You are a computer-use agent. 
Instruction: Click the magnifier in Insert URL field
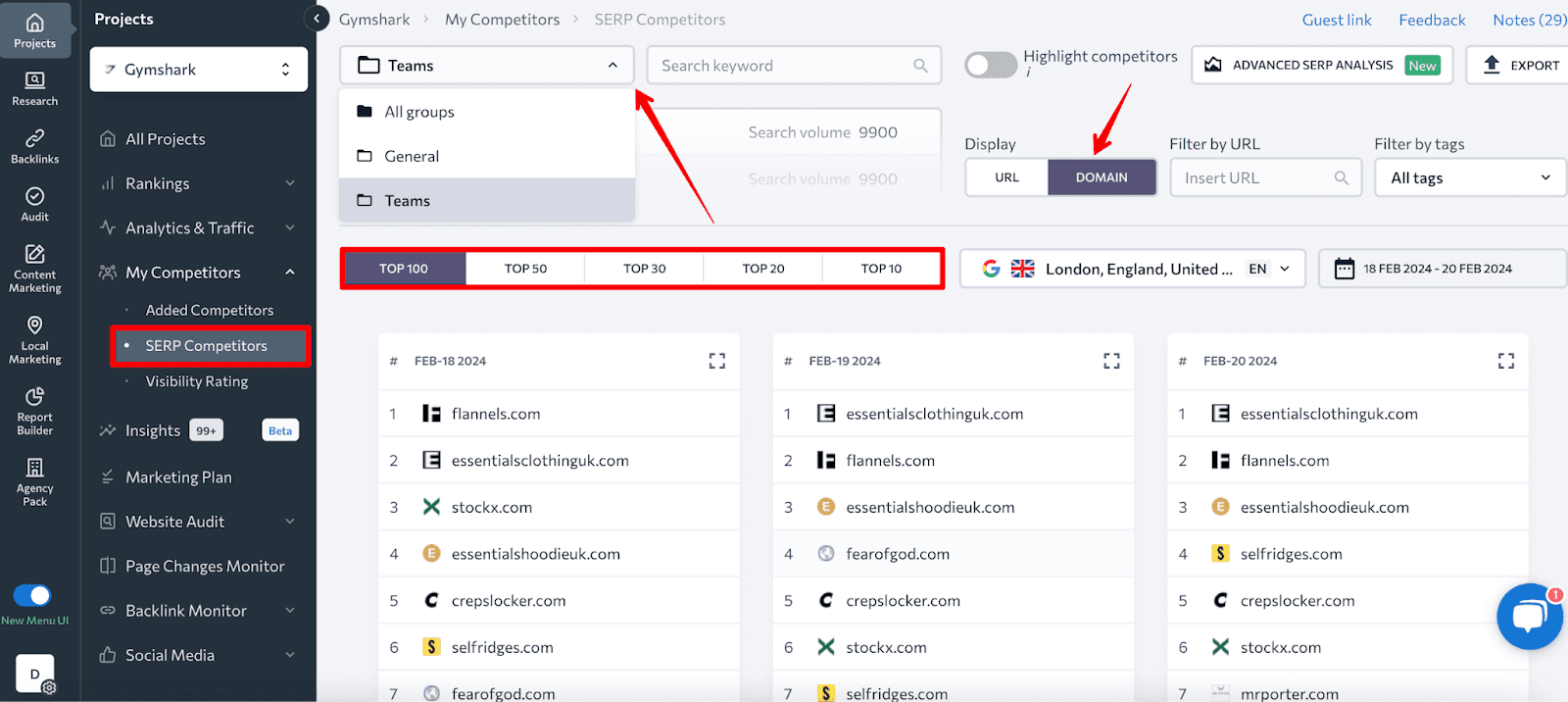[1342, 178]
